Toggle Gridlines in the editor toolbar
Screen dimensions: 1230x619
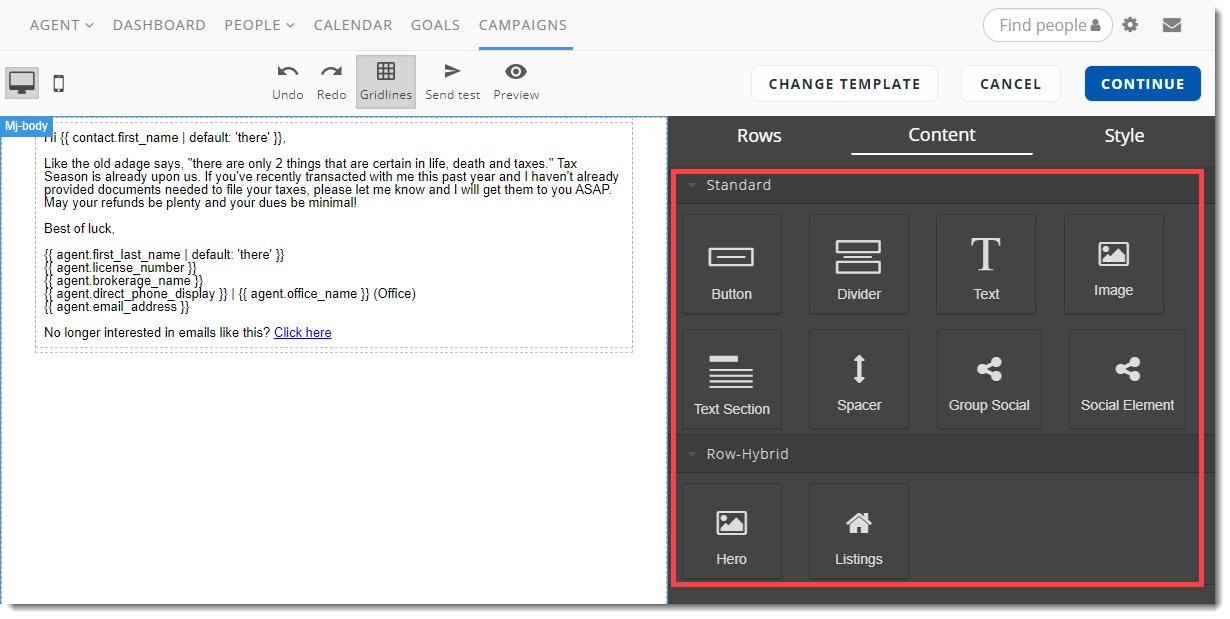[386, 81]
